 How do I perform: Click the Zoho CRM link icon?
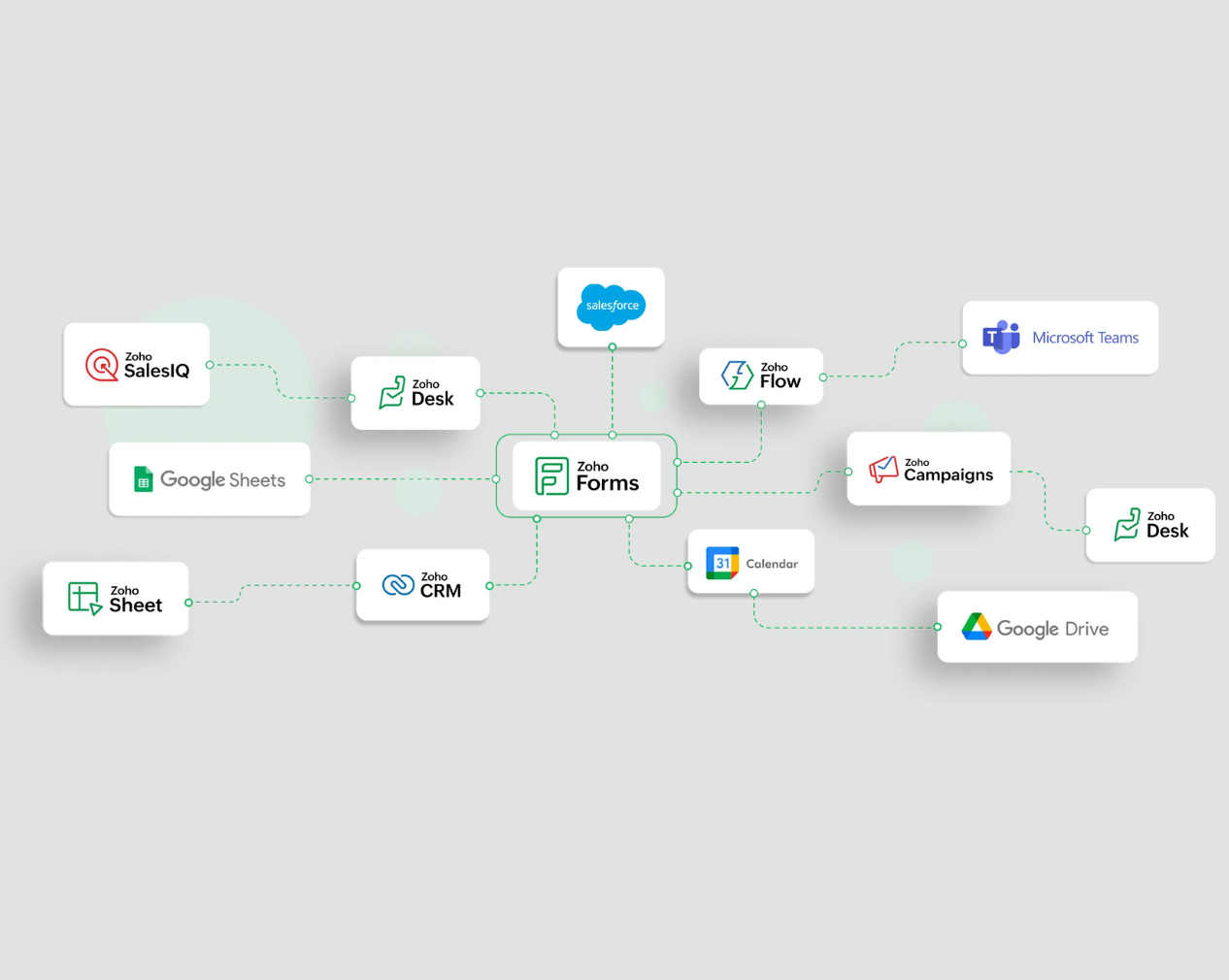point(398,585)
